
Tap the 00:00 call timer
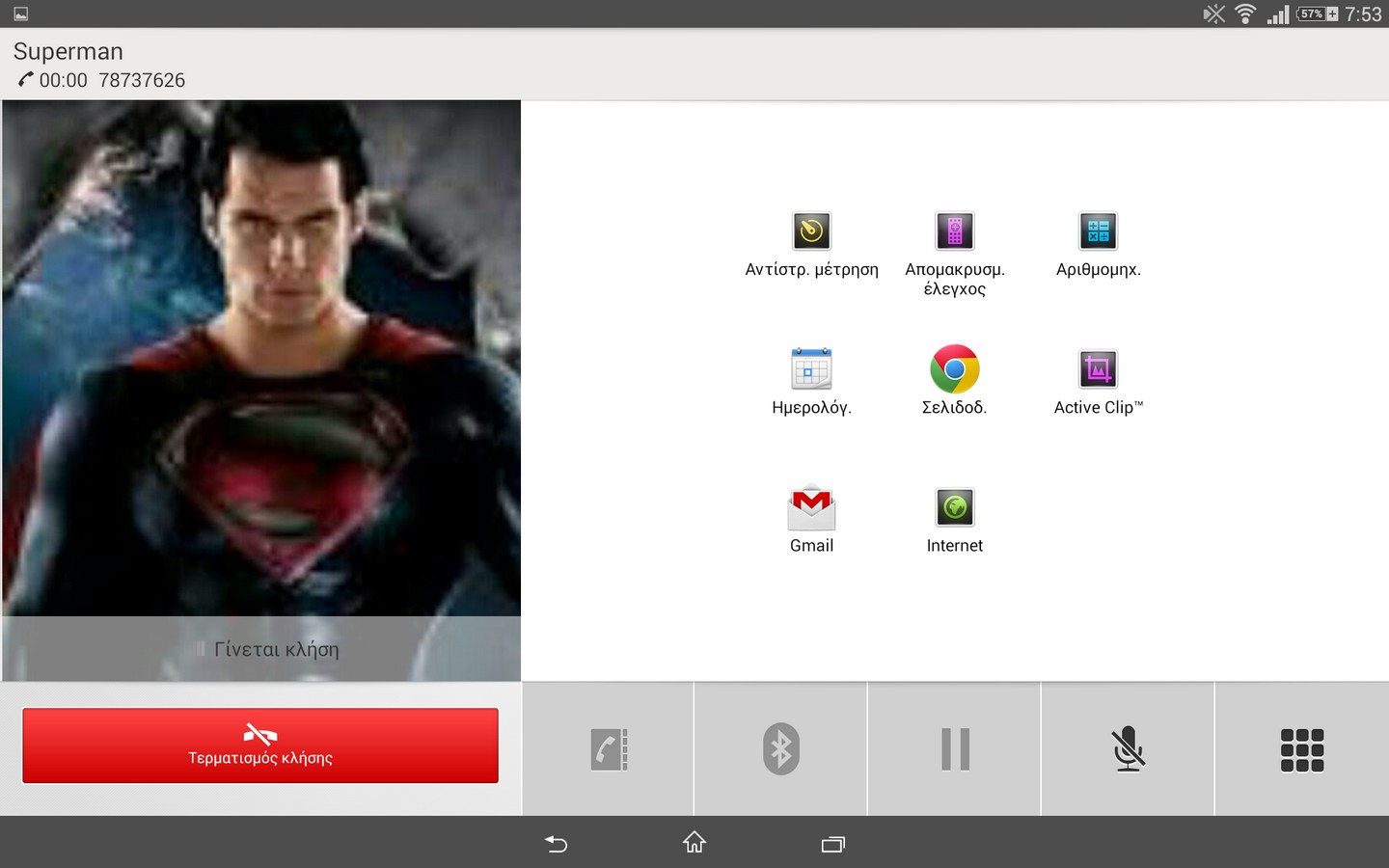[x=63, y=80]
